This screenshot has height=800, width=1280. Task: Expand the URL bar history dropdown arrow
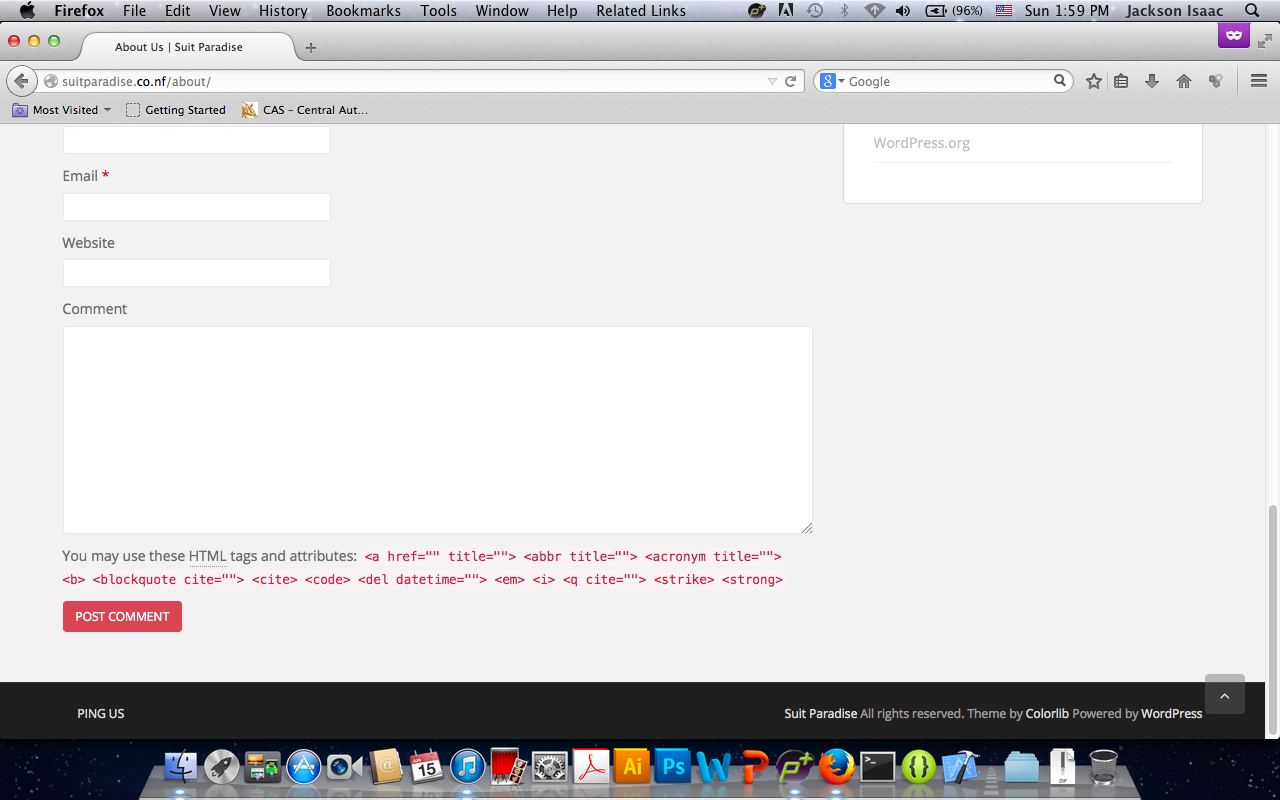coord(772,81)
